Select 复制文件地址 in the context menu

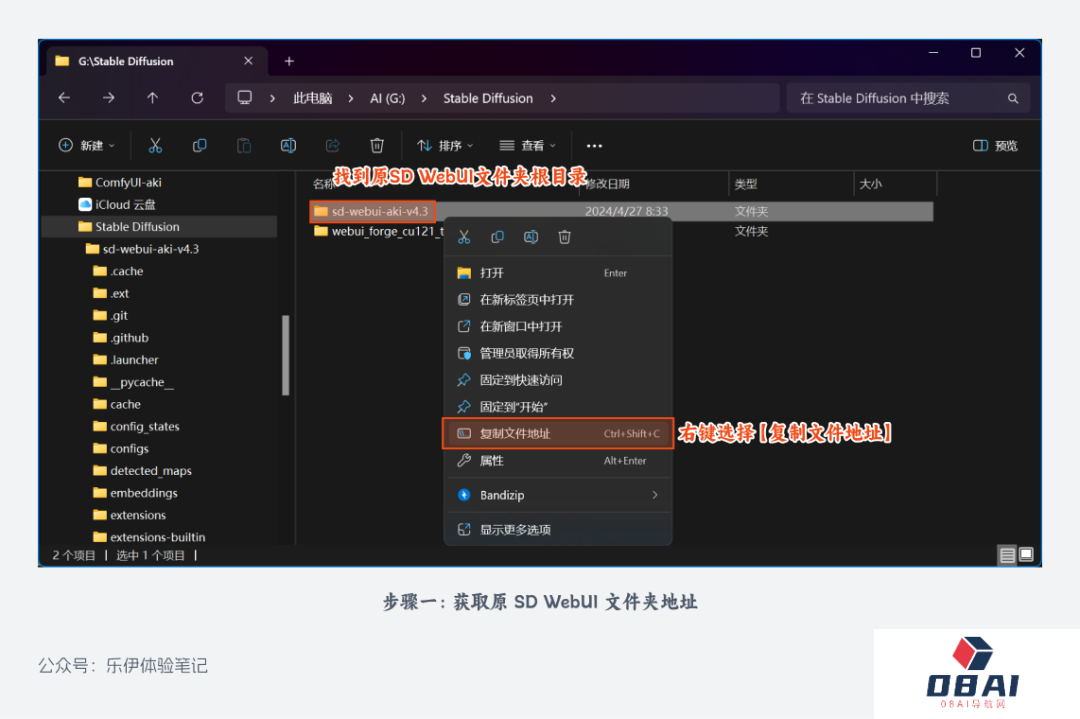click(x=558, y=433)
